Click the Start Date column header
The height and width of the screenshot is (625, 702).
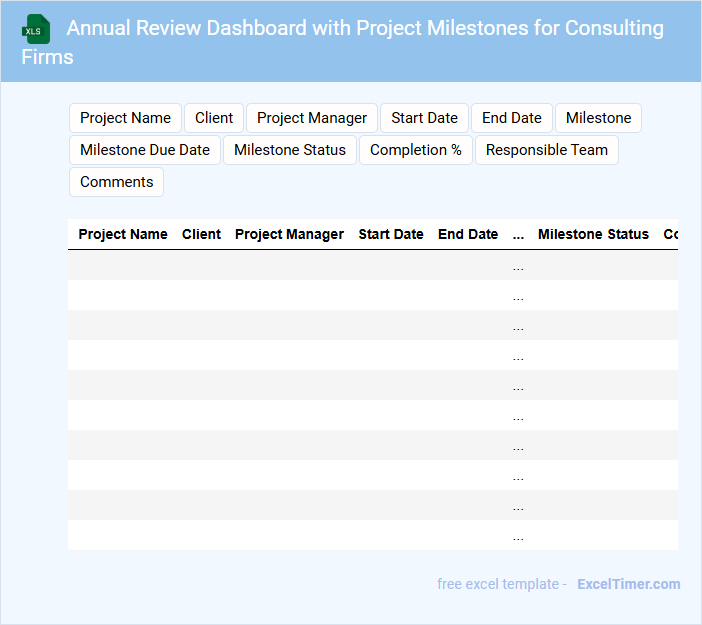pyautogui.click(x=391, y=234)
